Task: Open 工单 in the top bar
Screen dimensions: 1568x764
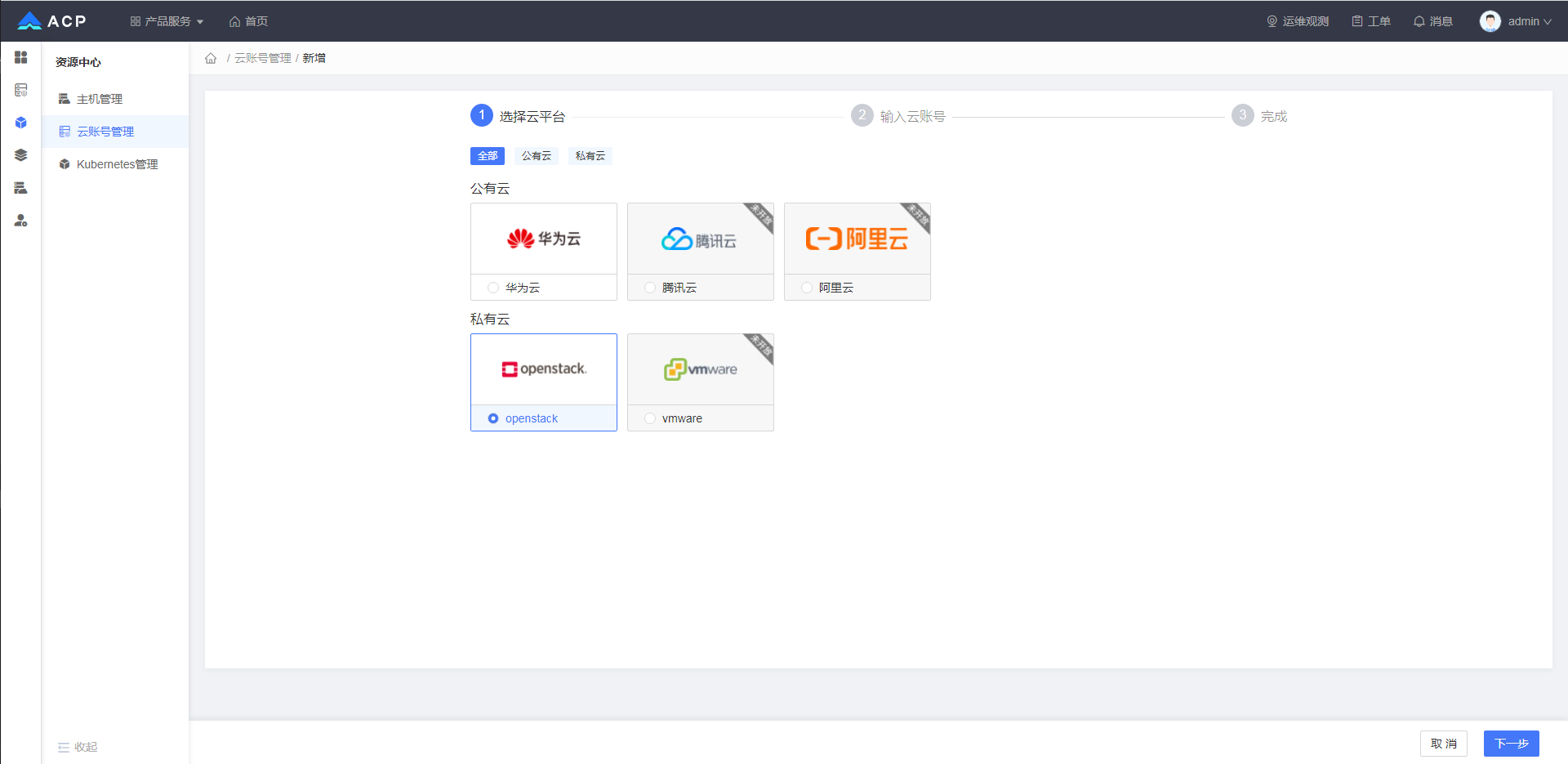Action: (1371, 21)
